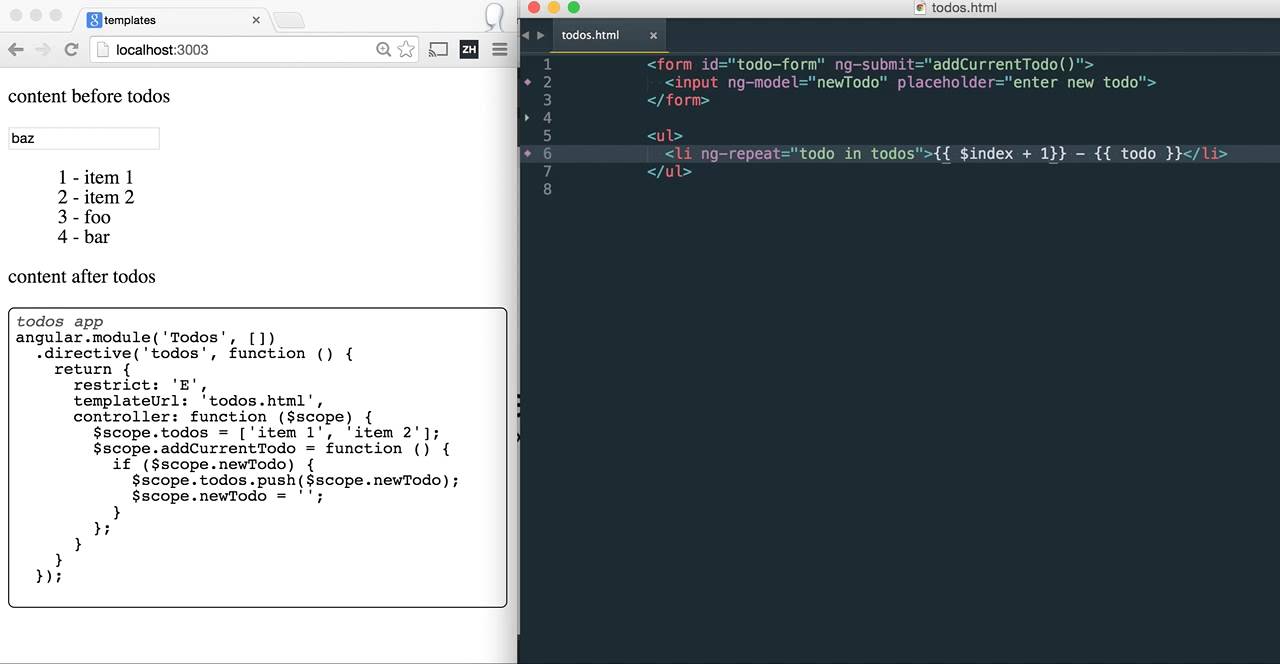1280x664 pixels.
Task: Go back in the Chrome browser
Action: [x=16, y=49]
